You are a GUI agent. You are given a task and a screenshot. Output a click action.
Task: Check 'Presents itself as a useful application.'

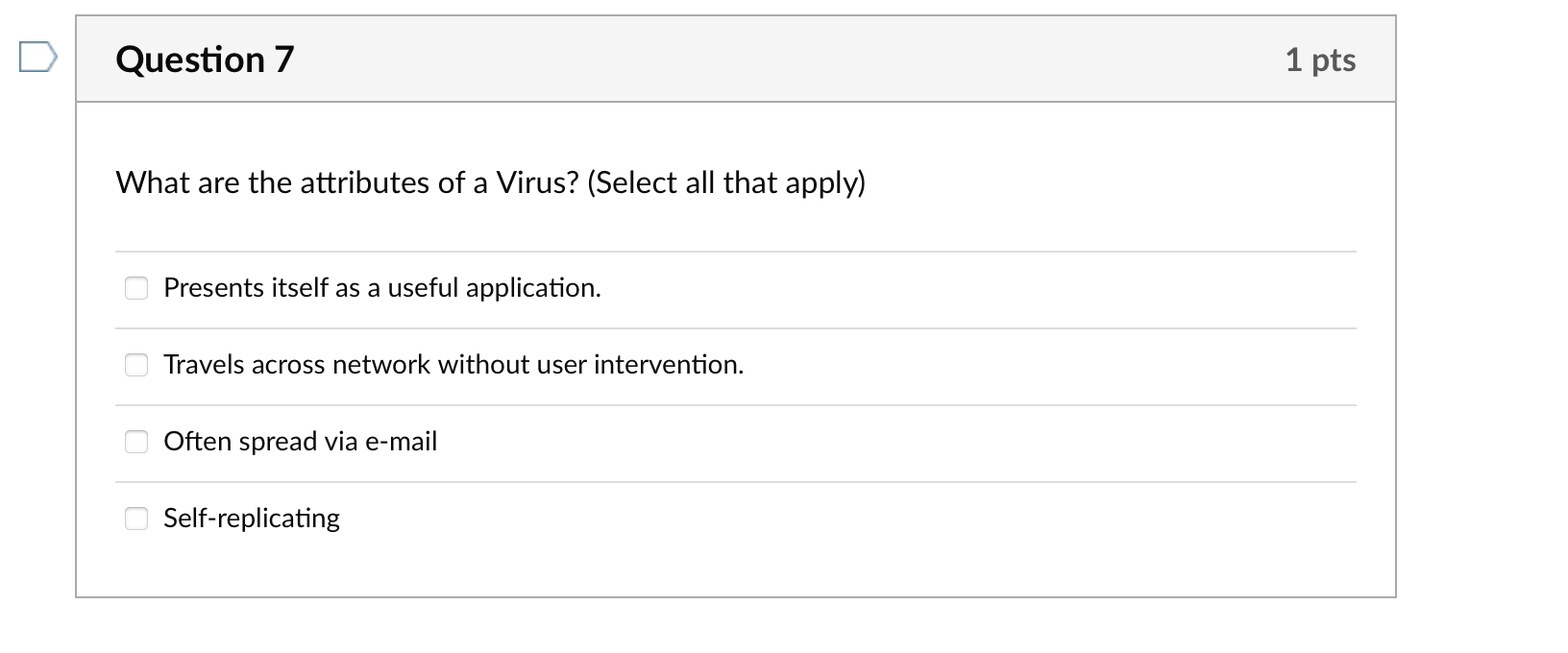[135, 287]
